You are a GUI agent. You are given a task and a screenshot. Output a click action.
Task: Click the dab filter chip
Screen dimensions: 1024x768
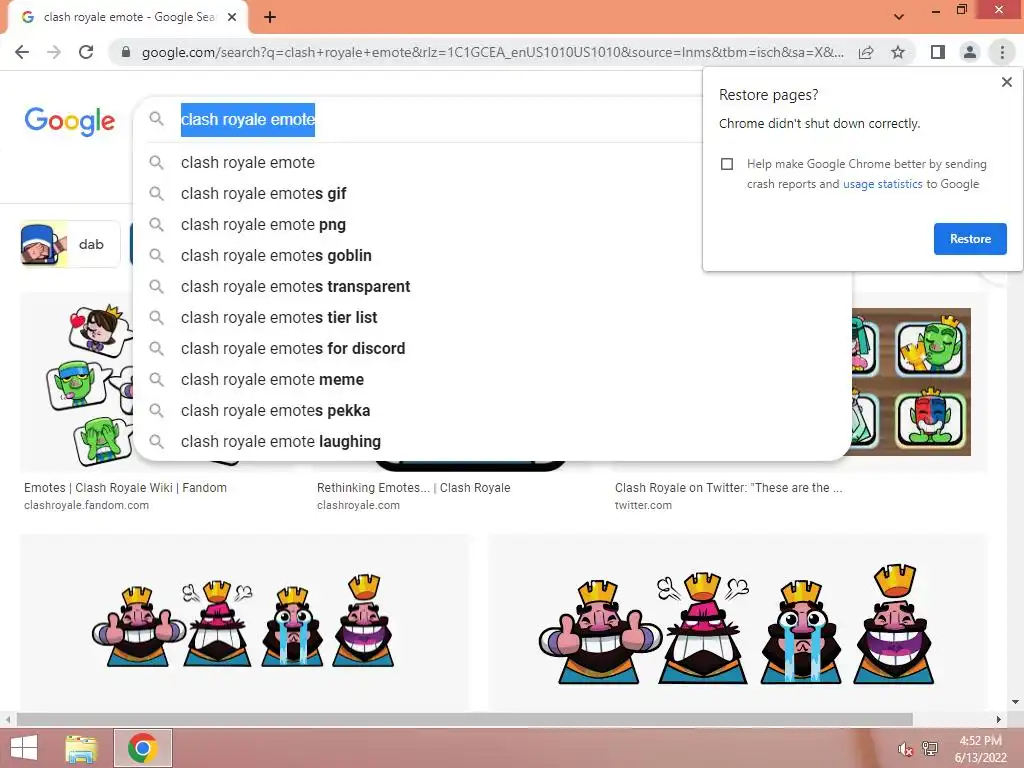(70, 244)
